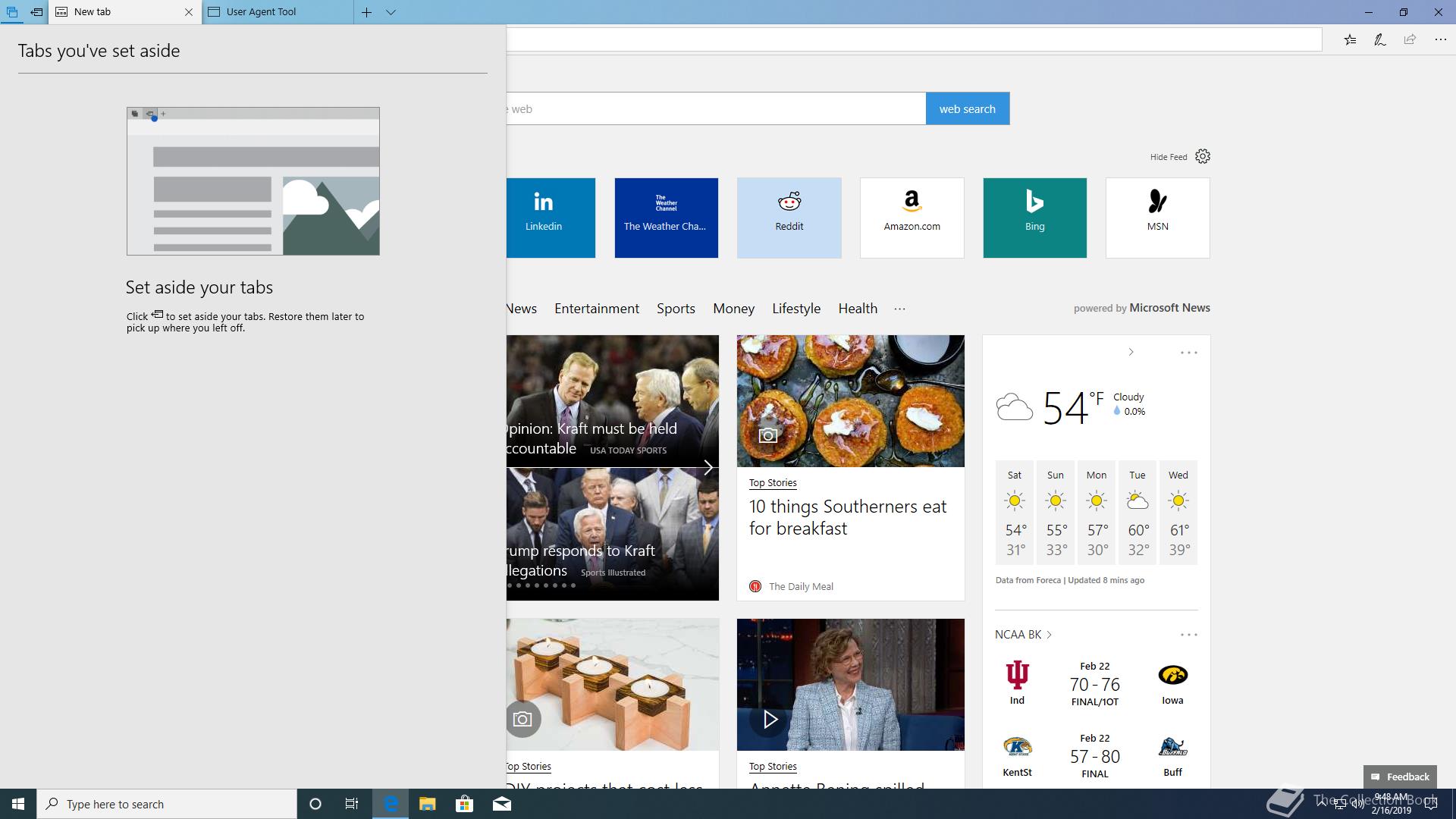Select the Sun forecast day
Image resolution: width=1456 pixels, height=819 pixels.
click(1056, 512)
